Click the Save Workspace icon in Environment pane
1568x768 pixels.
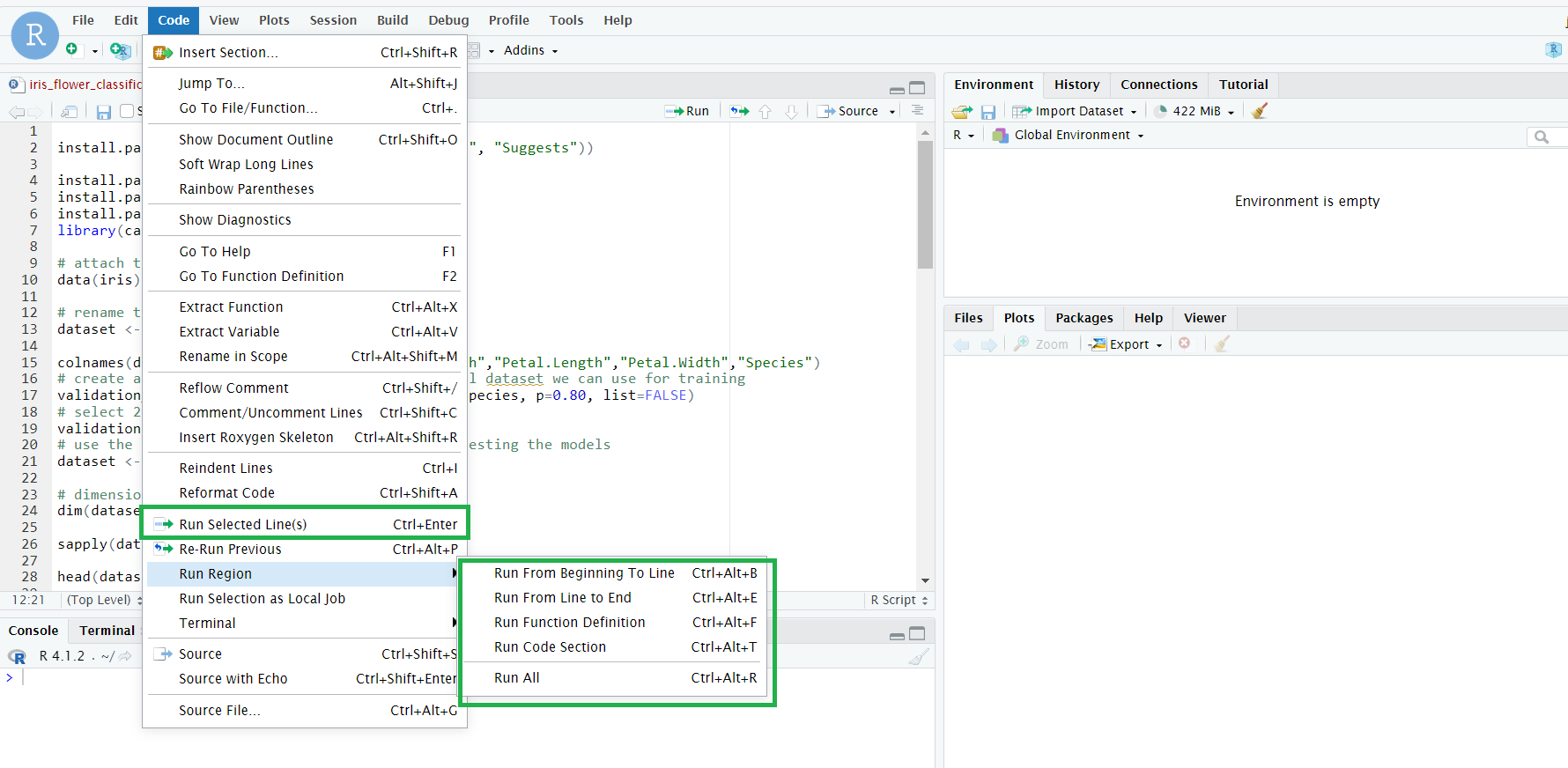(988, 112)
